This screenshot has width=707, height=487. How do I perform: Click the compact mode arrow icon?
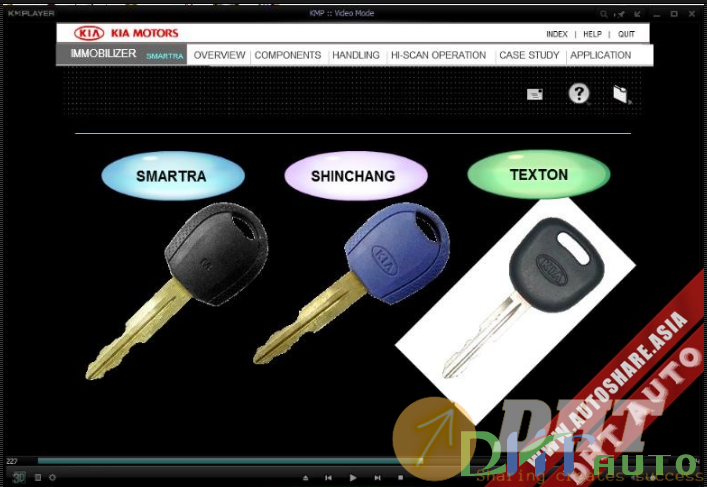tap(638, 14)
